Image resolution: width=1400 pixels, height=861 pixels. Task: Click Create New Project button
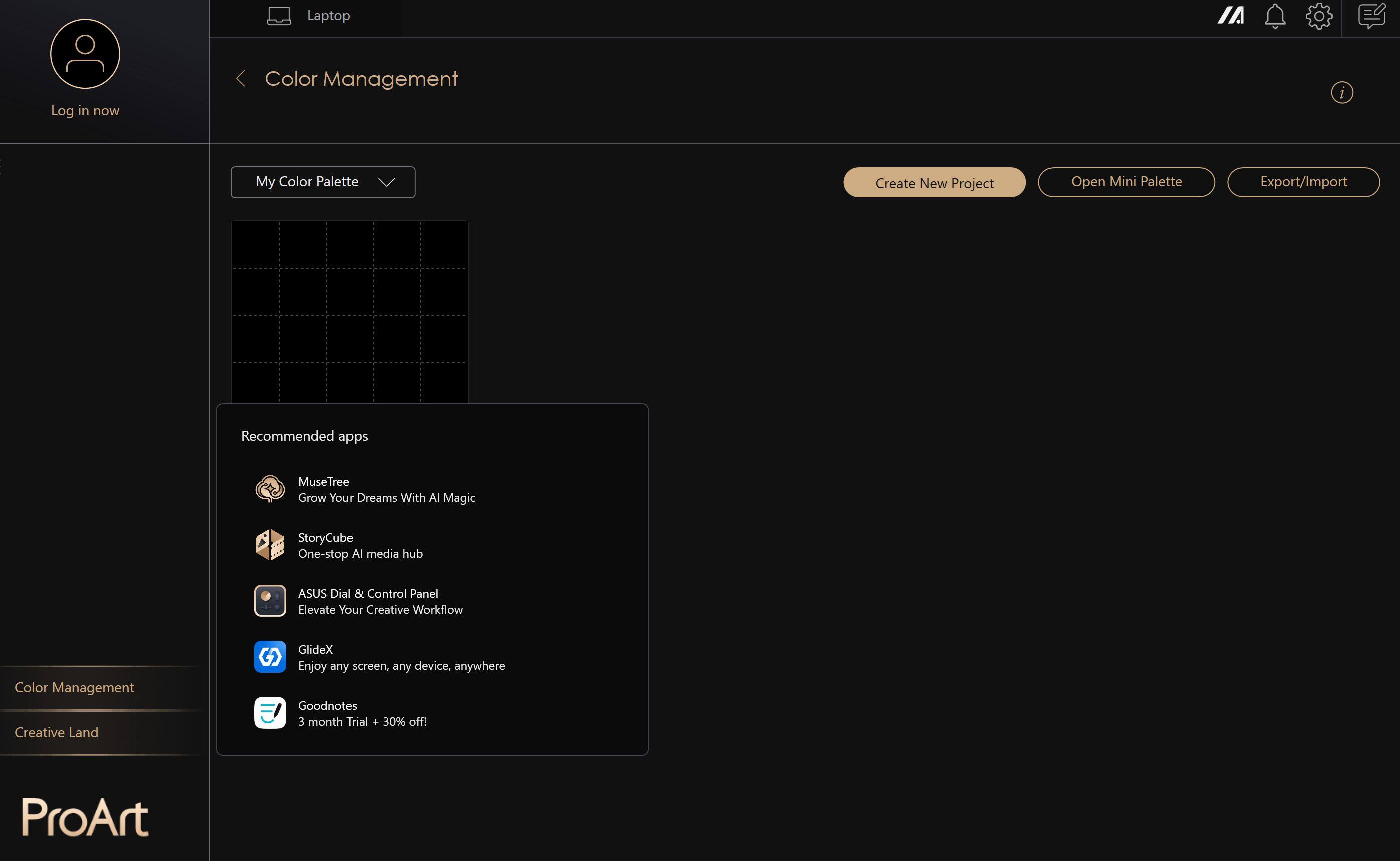934,182
